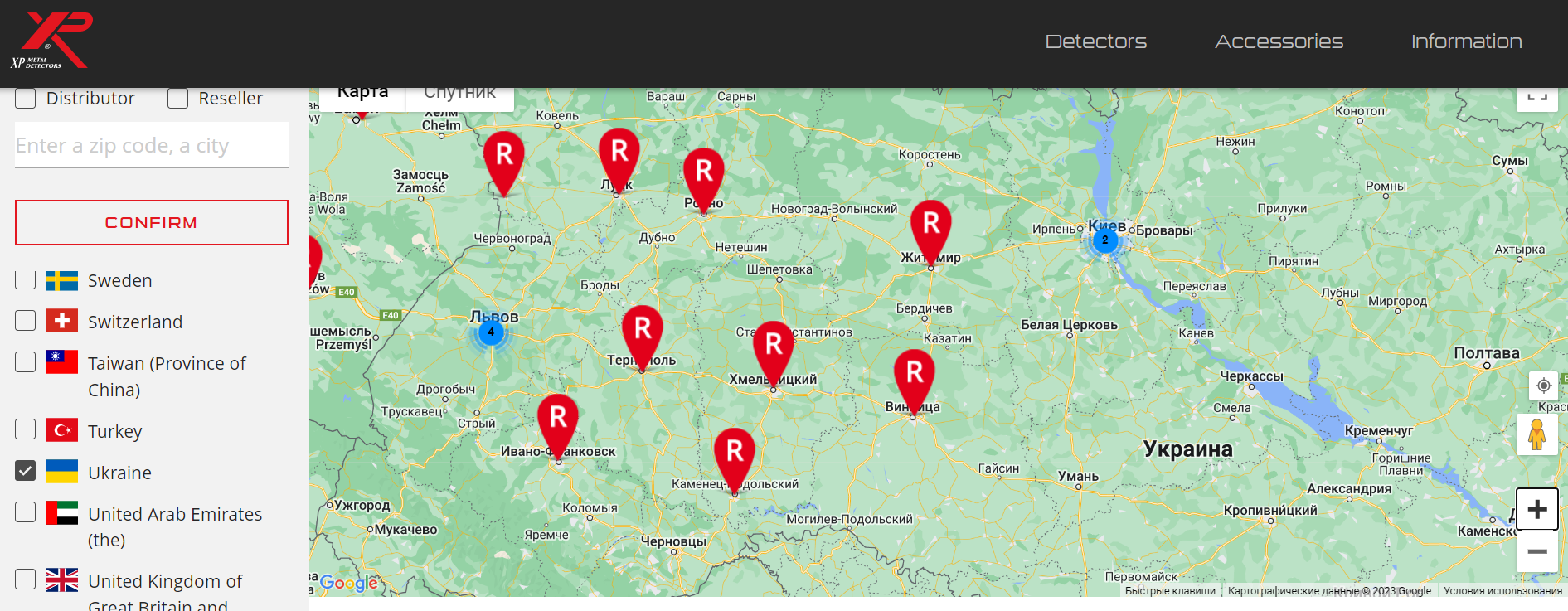1568x611 pixels.
Task: Click the Switzerland country label
Action: coord(135,322)
